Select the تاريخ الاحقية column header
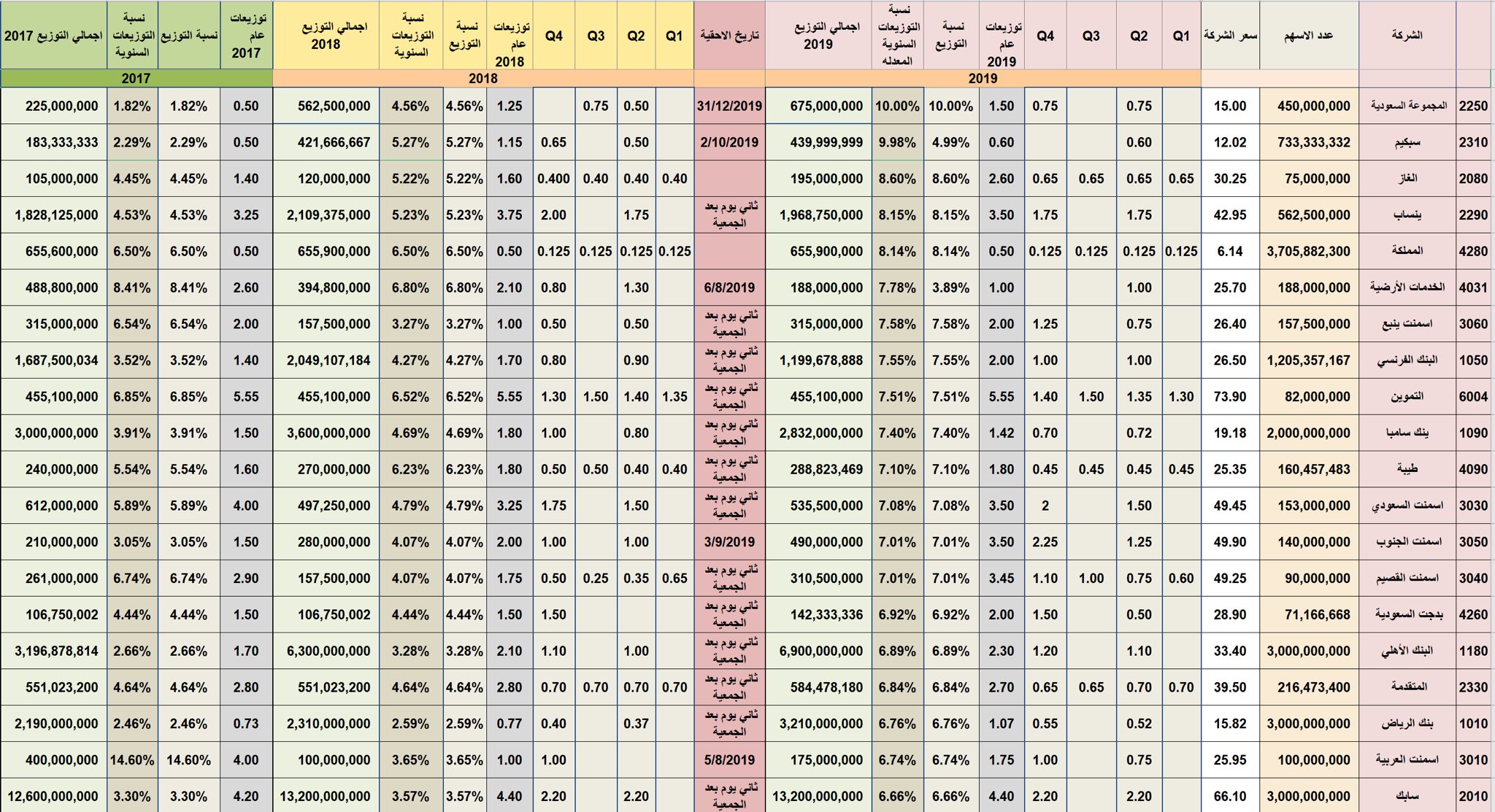 (x=729, y=35)
